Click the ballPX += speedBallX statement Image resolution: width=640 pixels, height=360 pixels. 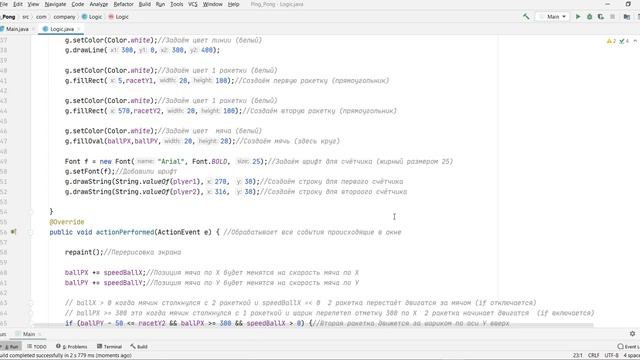[x=105, y=272]
